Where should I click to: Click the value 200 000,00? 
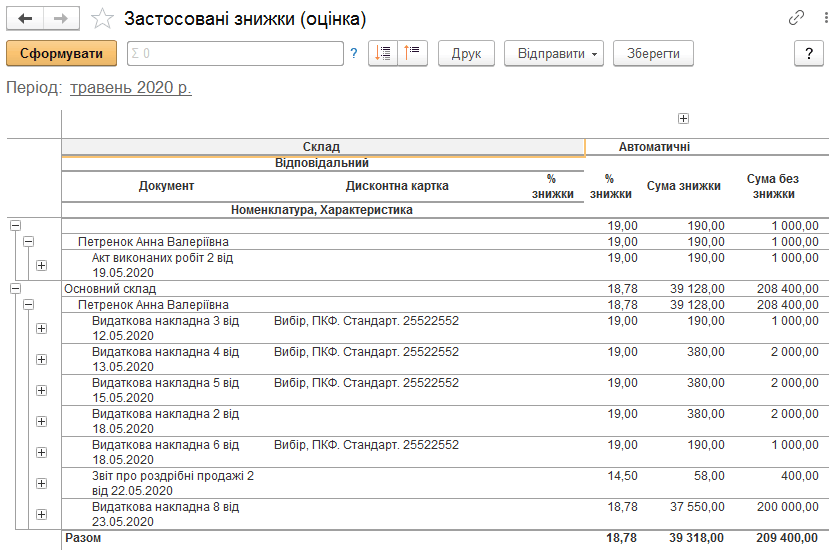[788, 507]
